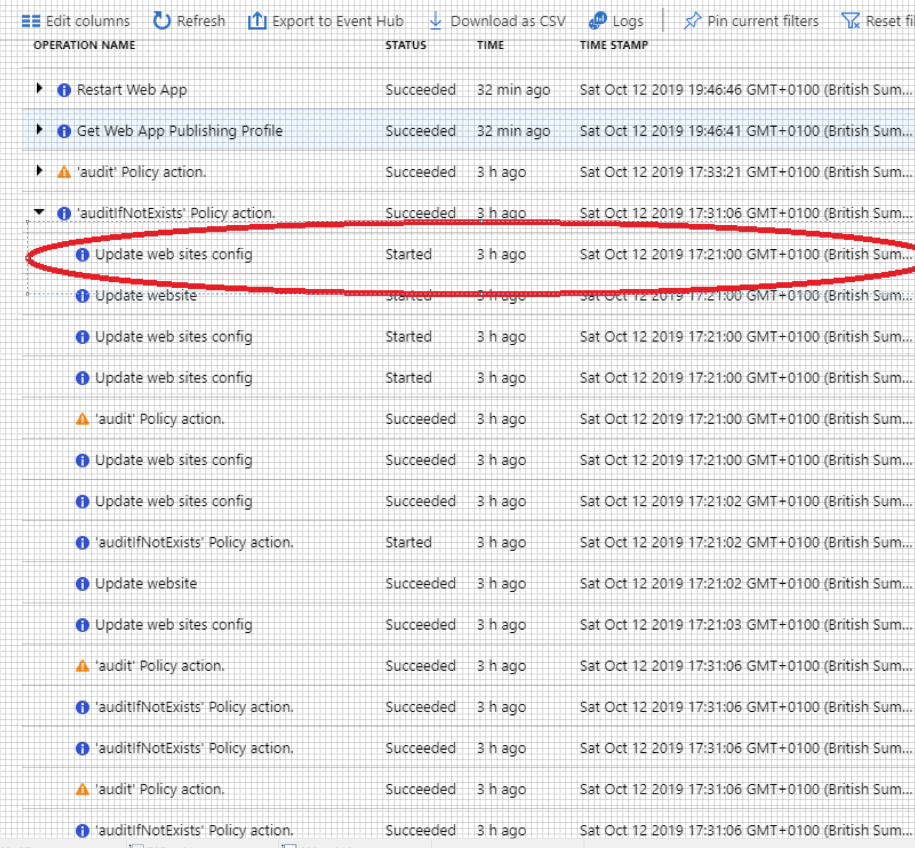Click the info icon beside Update website
Image resolution: width=915 pixels, height=848 pixels.
81,295
